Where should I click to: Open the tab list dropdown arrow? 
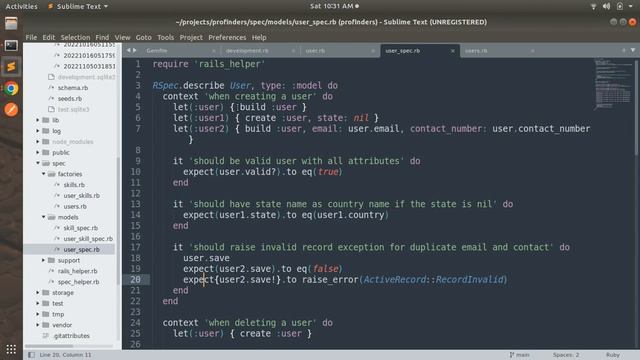pyautogui.click(x=633, y=50)
